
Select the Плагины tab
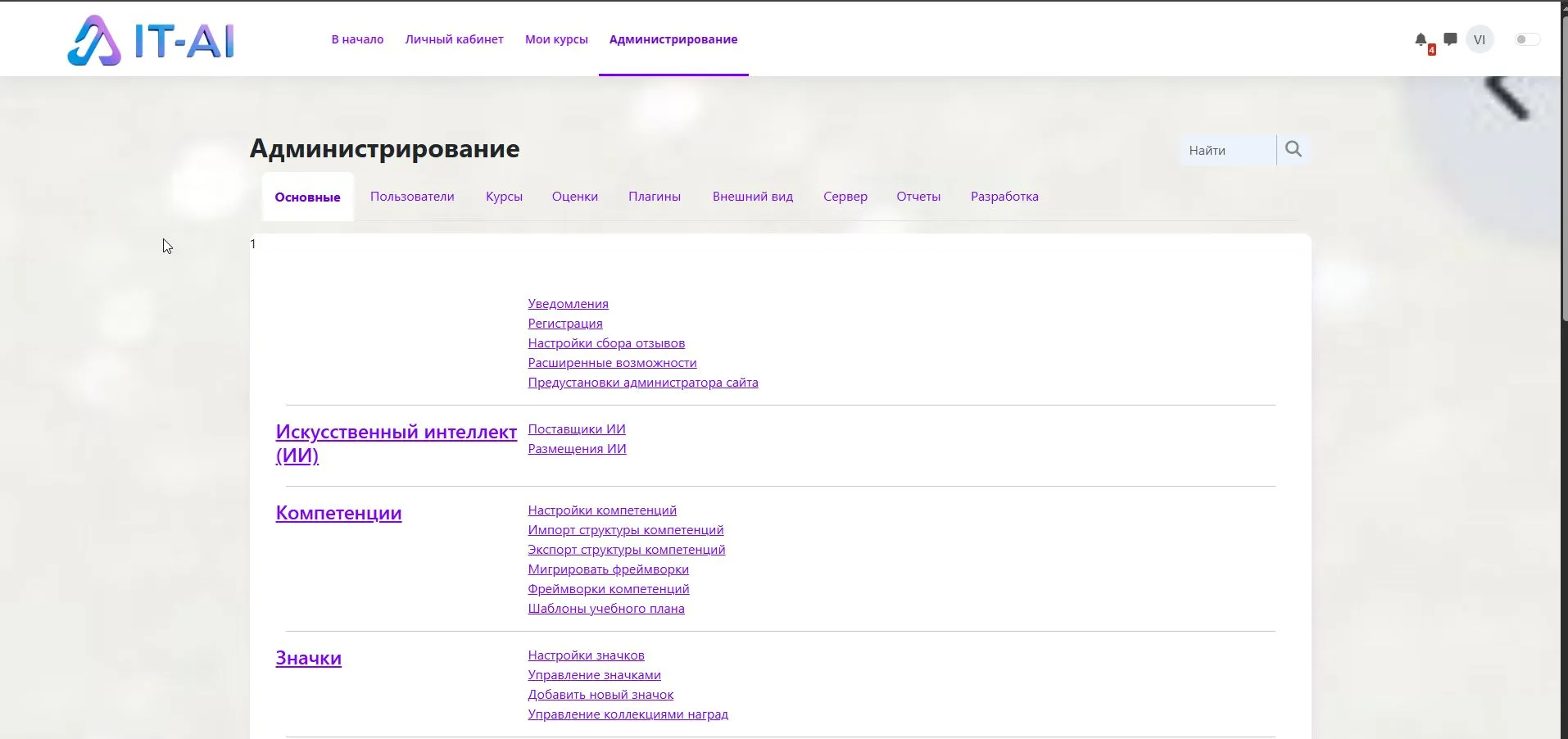[x=655, y=197]
